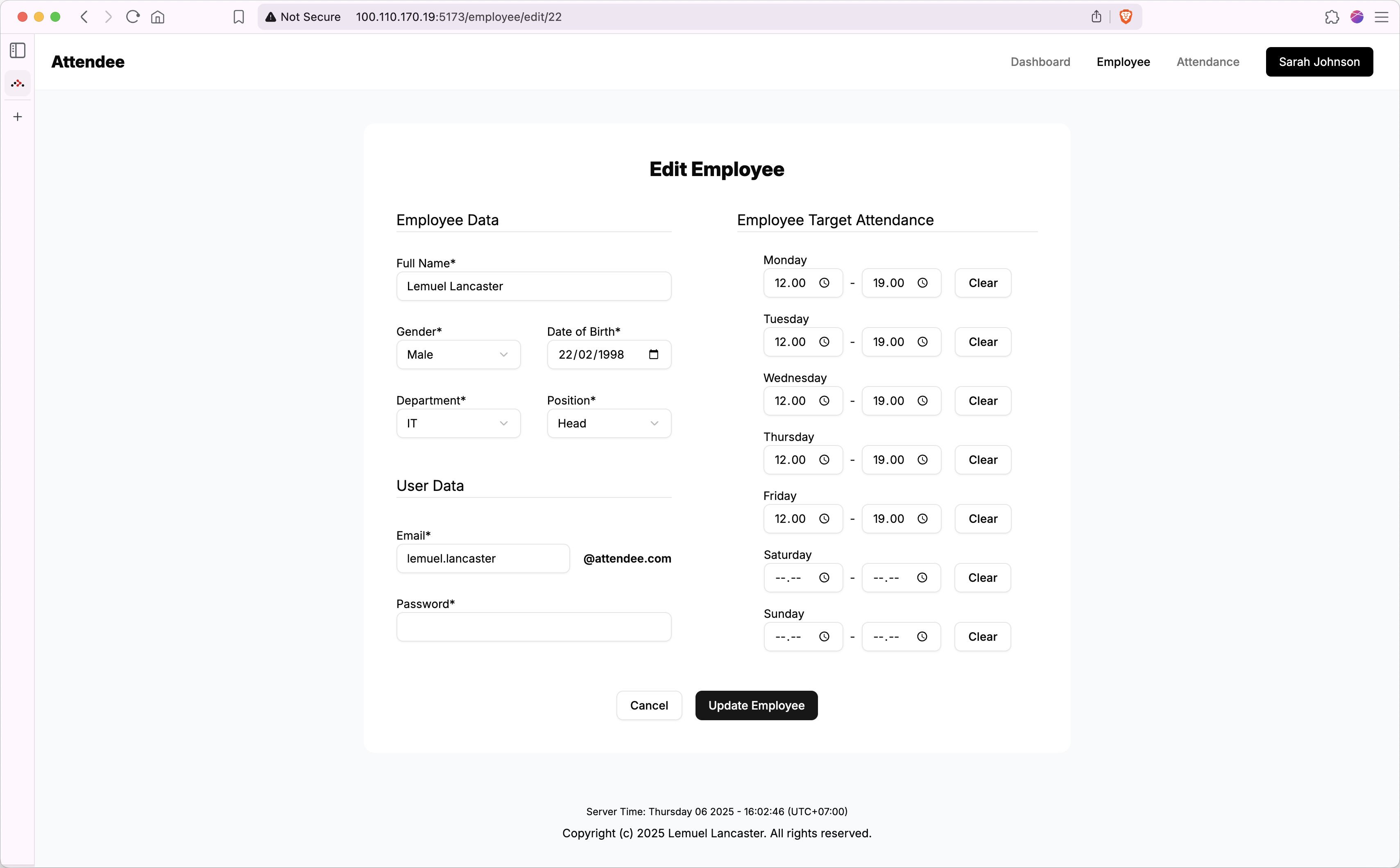The height and width of the screenshot is (868, 1400).
Task: Clear Wednesday's attendance times
Action: click(x=982, y=401)
